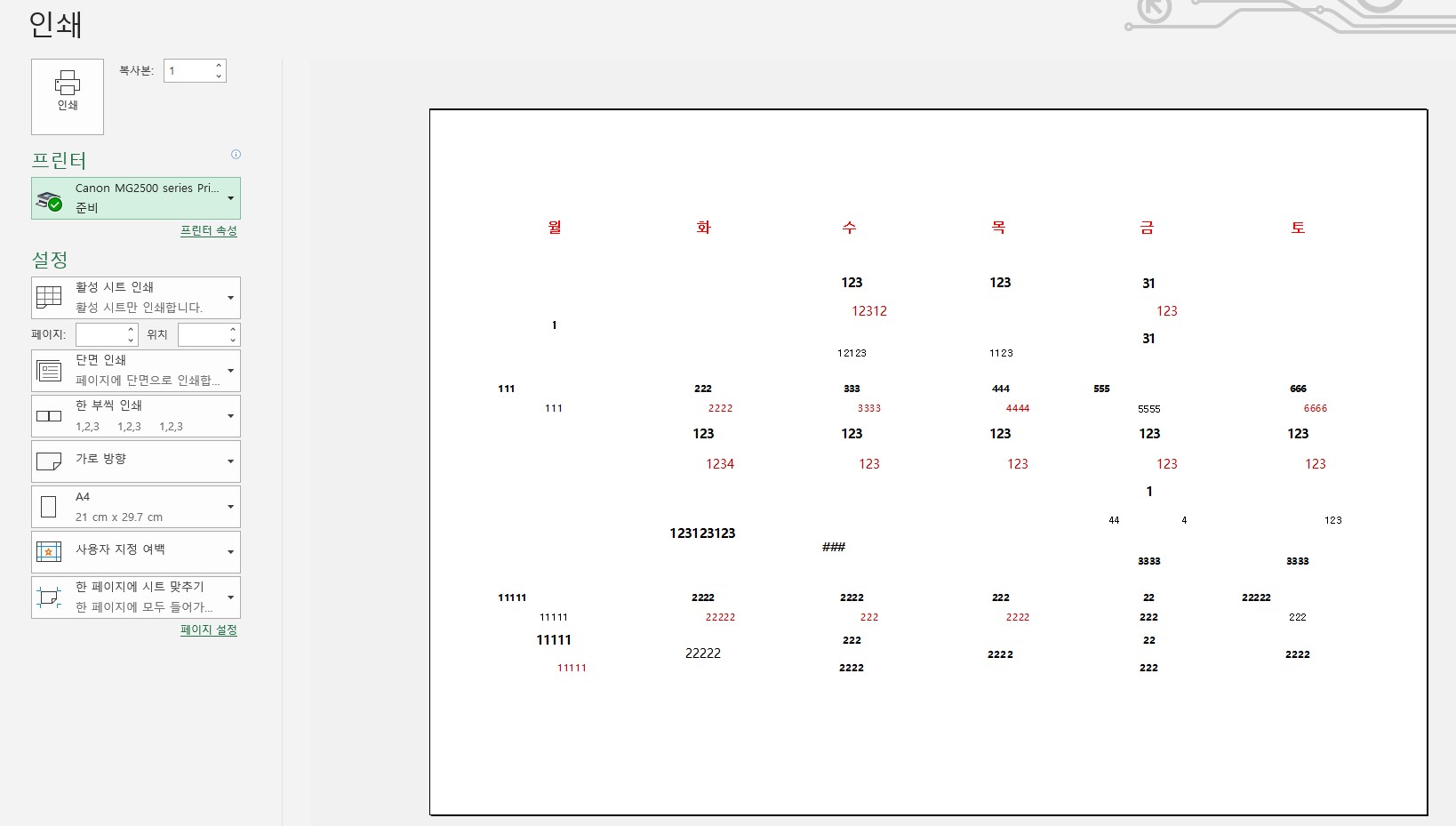This screenshot has width=1456, height=826.
Task: Click the 복사본: label
Action: pos(136,70)
